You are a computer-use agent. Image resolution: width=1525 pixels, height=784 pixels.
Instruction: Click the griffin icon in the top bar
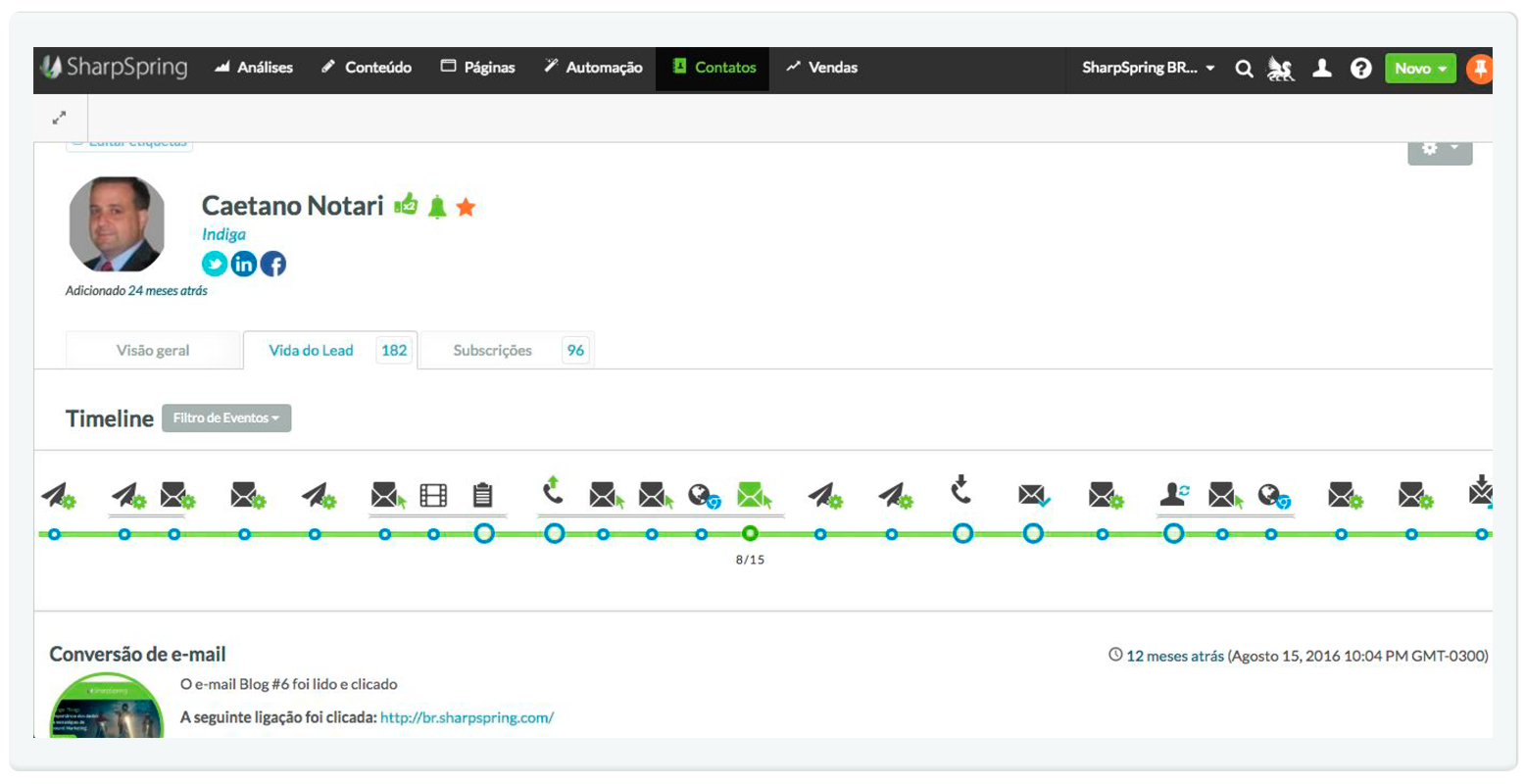[1281, 69]
